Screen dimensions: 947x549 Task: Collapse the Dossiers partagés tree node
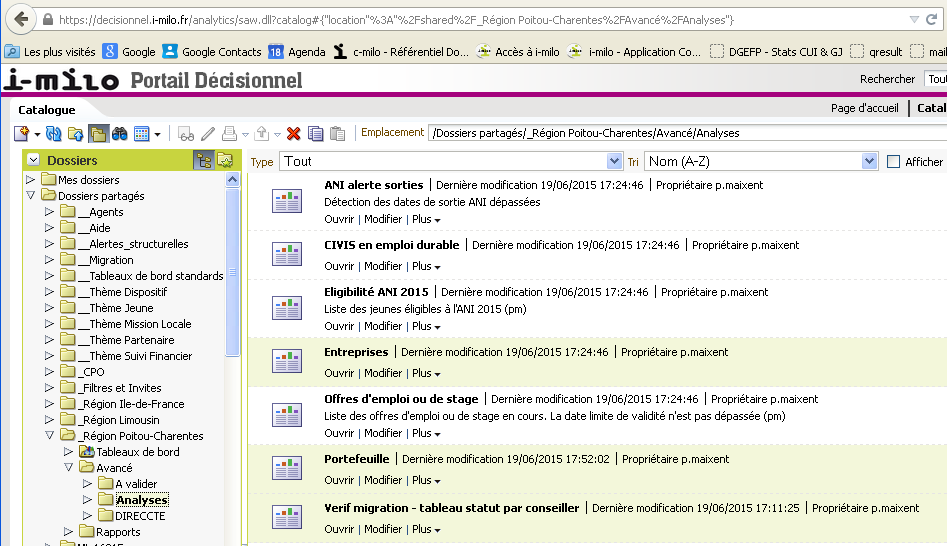[x=30, y=196]
